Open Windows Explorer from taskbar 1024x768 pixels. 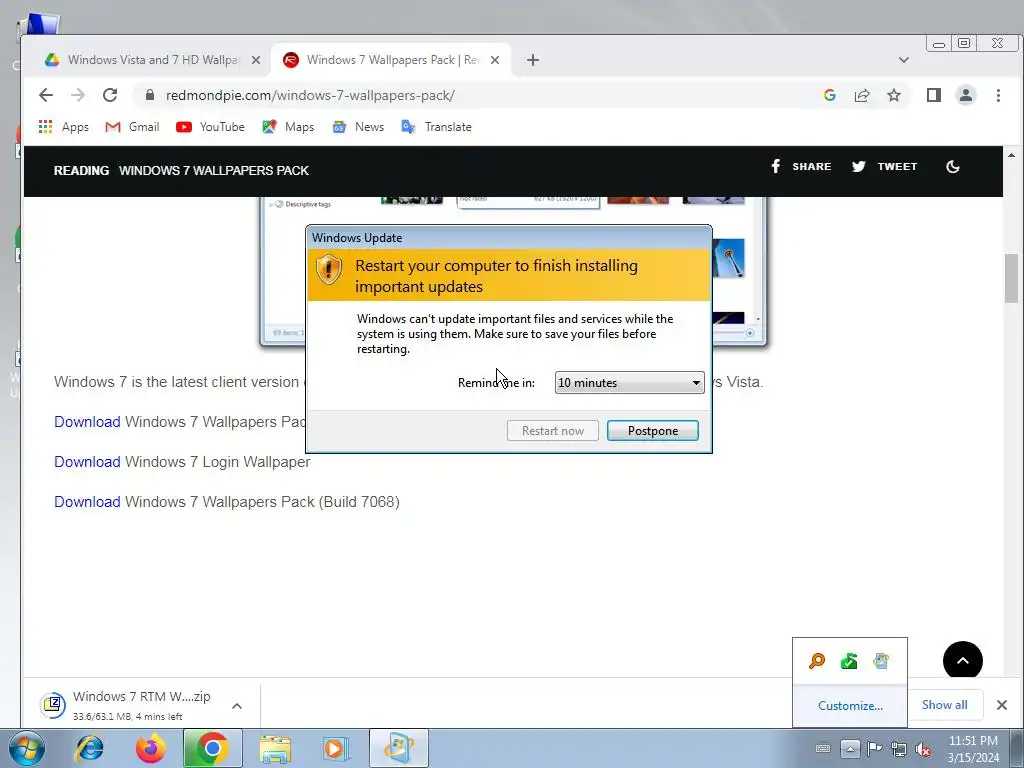tap(275, 748)
